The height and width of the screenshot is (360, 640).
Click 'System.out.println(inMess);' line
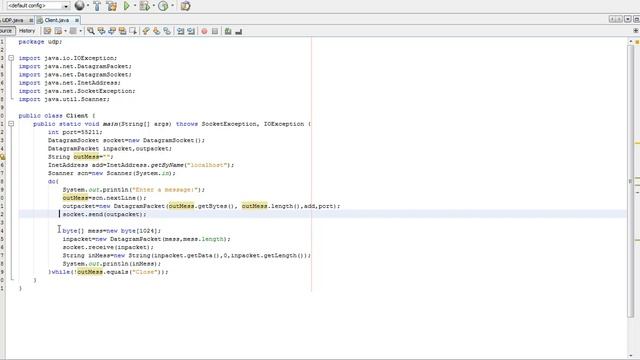[x=111, y=264]
